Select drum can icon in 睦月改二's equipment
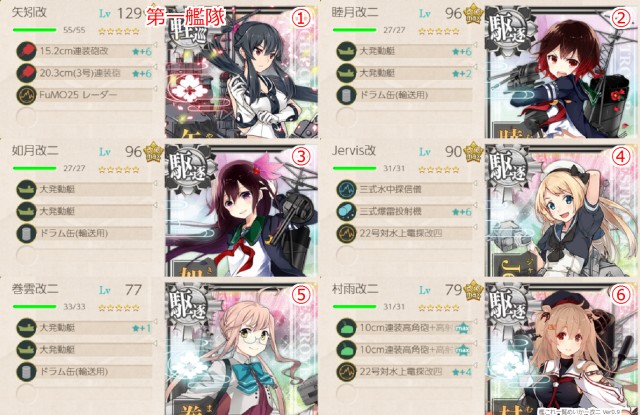 click(x=347, y=95)
